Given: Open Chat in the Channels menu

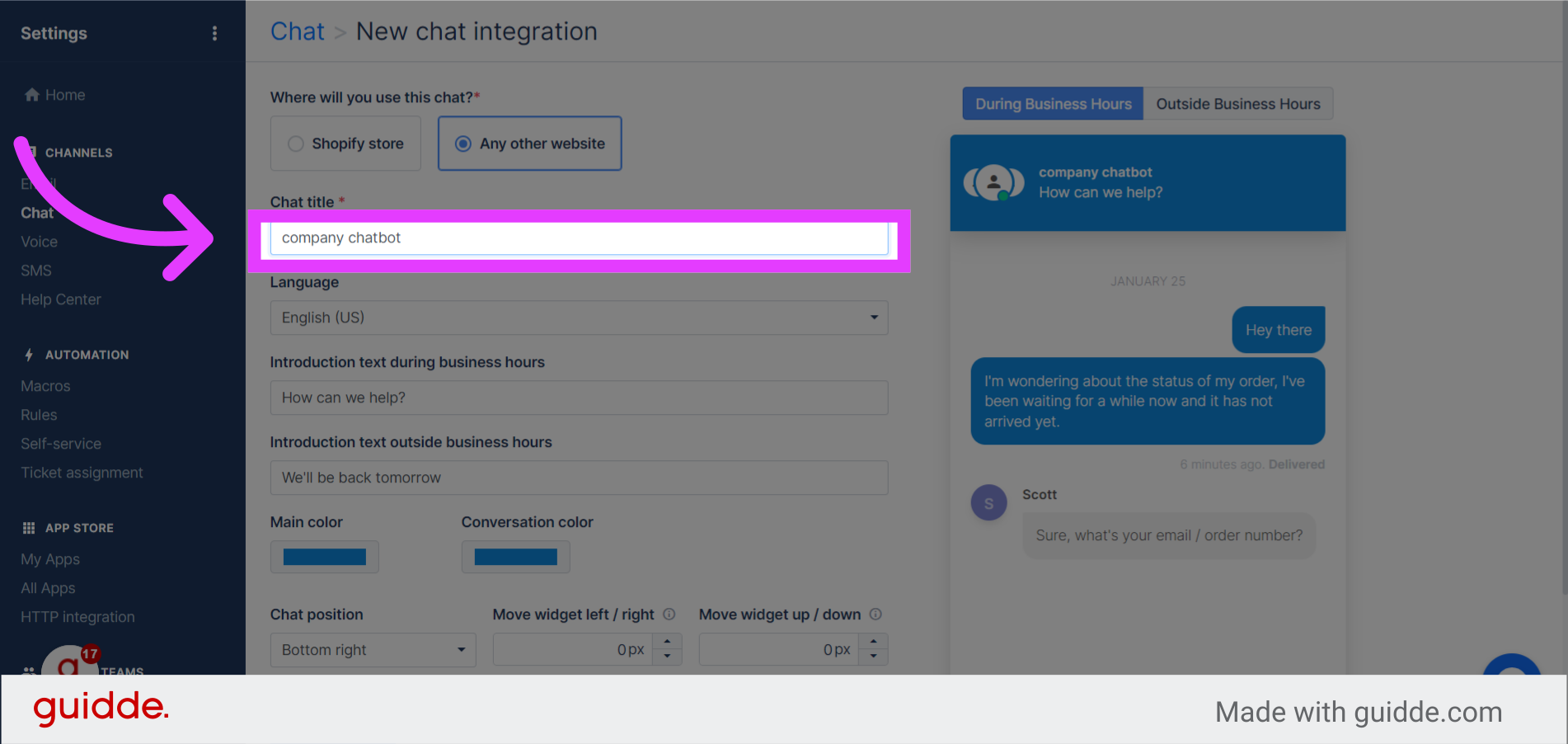Looking at the screenshot, I should [x=37, y=213].
